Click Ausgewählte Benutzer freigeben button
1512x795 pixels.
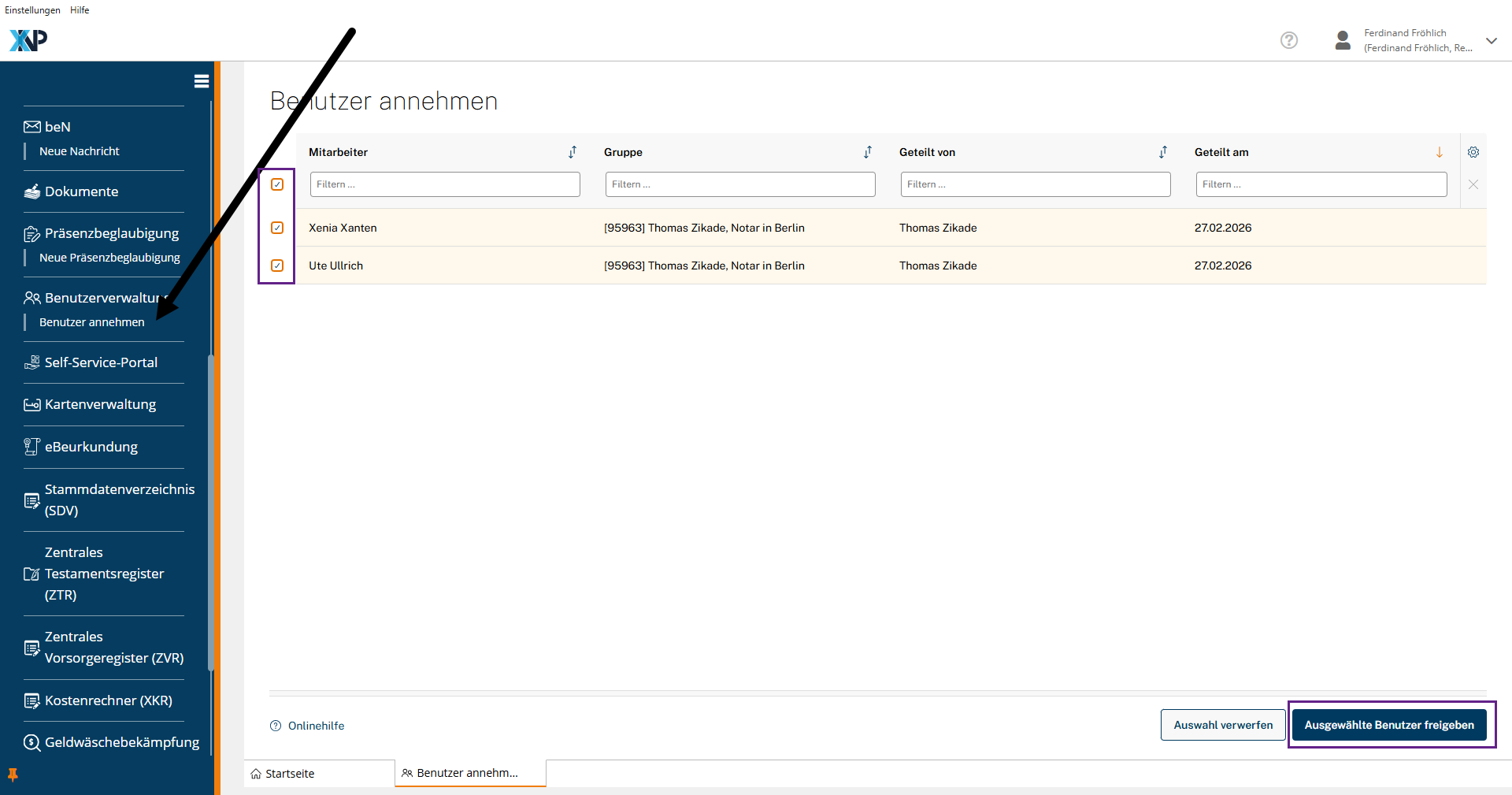(1388, 725)
